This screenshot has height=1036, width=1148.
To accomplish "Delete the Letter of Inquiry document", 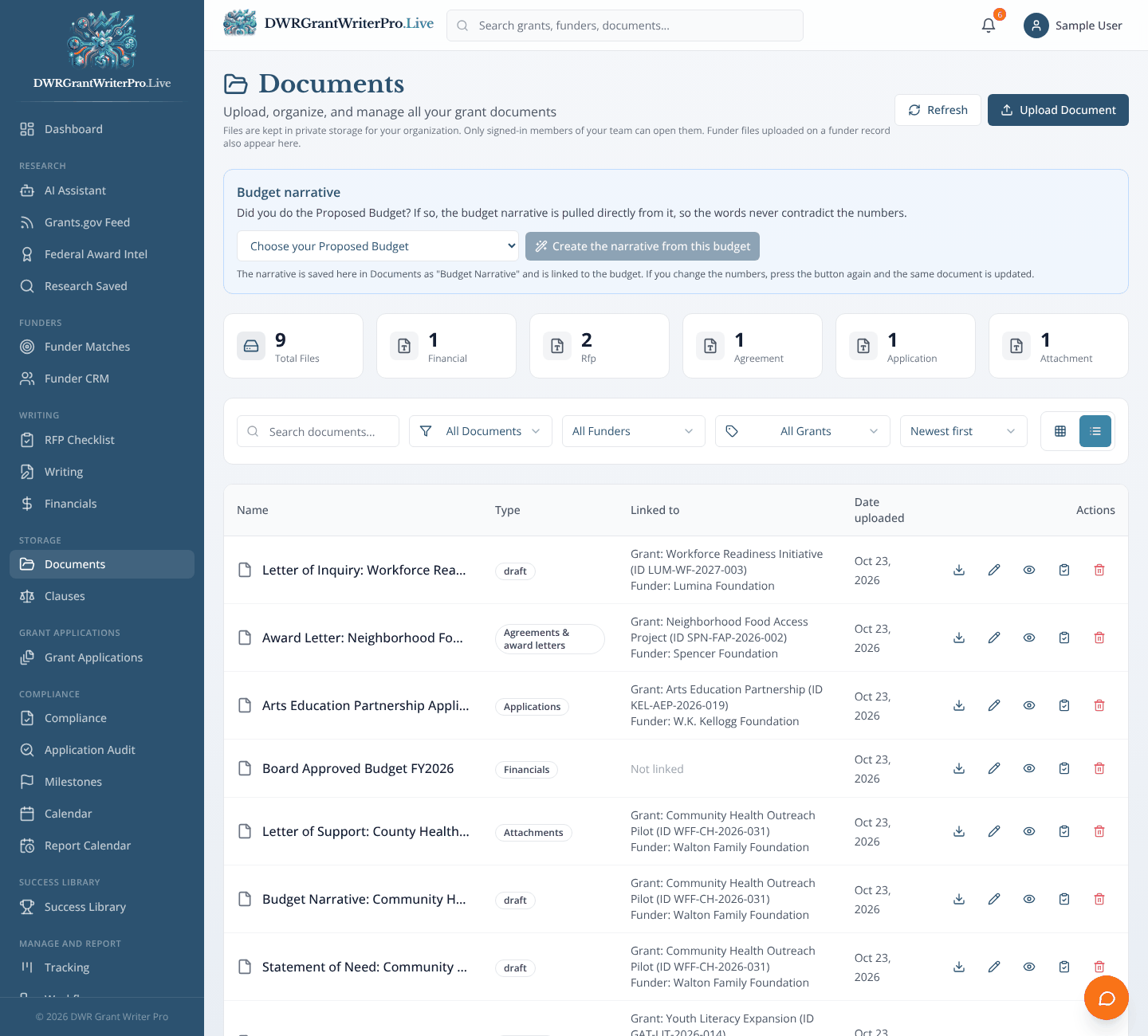I will tap(1099, 570).
